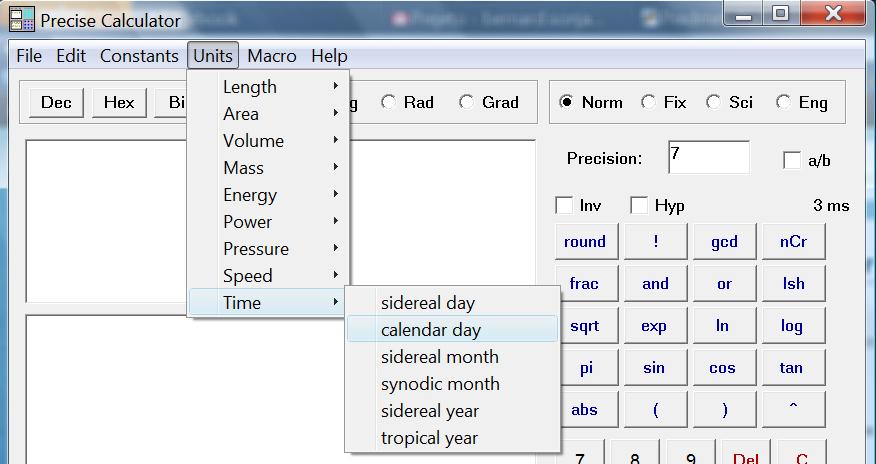Switch to Dec number base
Image resolution: width=876 pixels, height=464 pixels.
click(56, 102)
